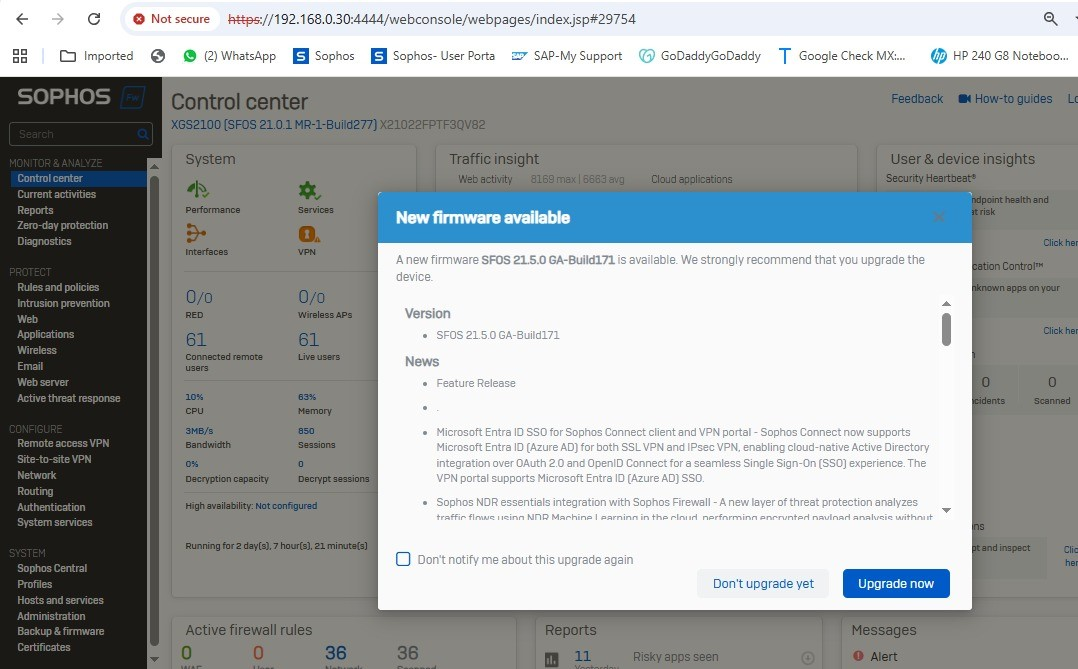Click the Services status icon
The width and height of the screenshot is (1078, 669).
click(x=309, y=190)
